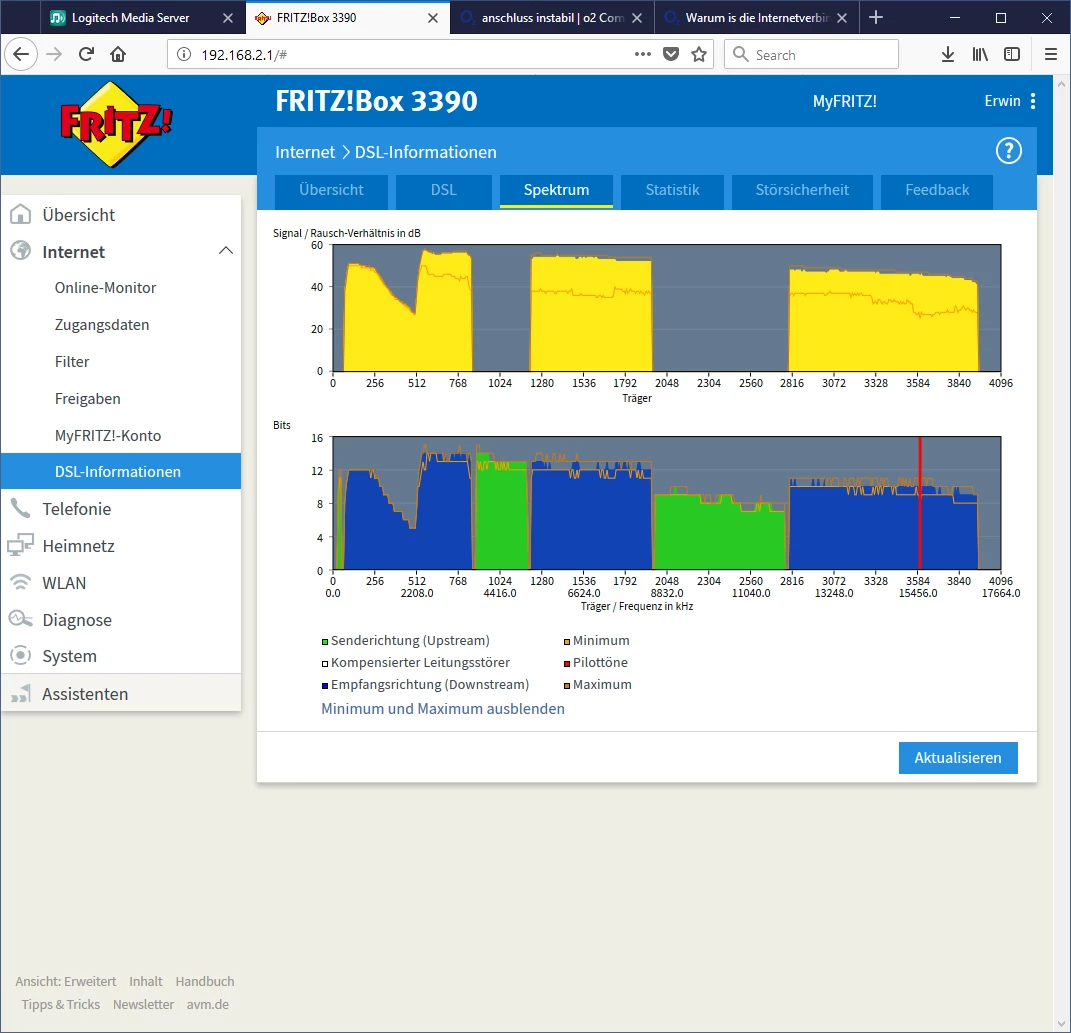This screenshot has height=1033, width=1071.
Task: Click the Assistenten wizard icon
Action: pos(20,693)
